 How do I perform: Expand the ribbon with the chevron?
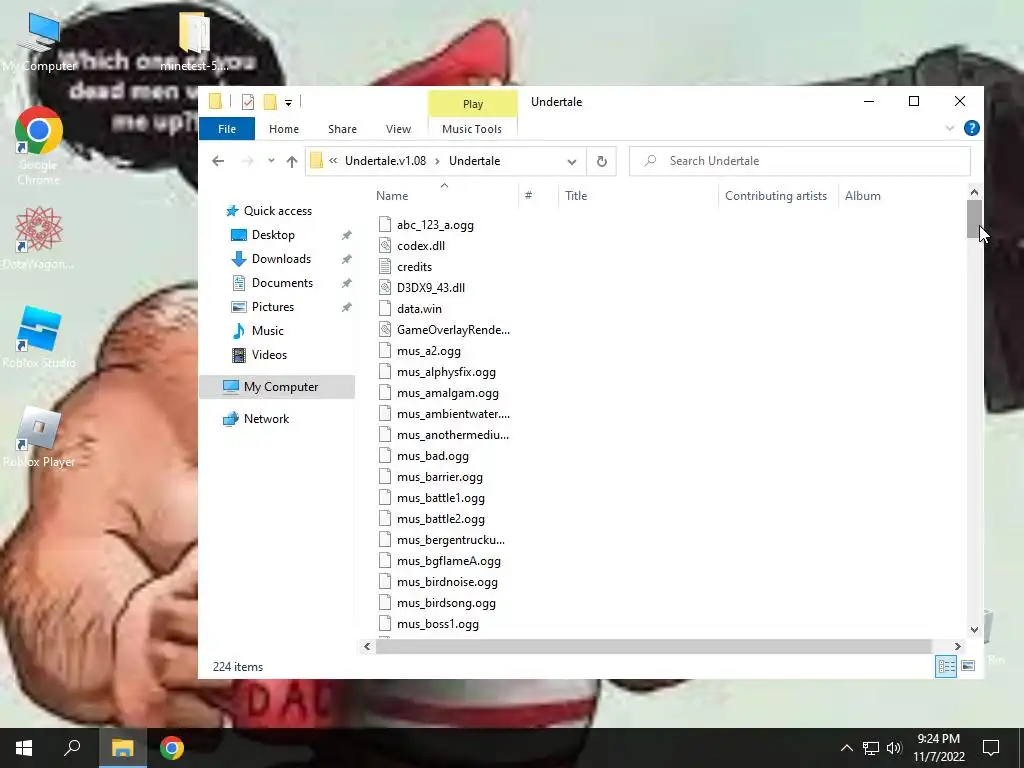(950, 128)
